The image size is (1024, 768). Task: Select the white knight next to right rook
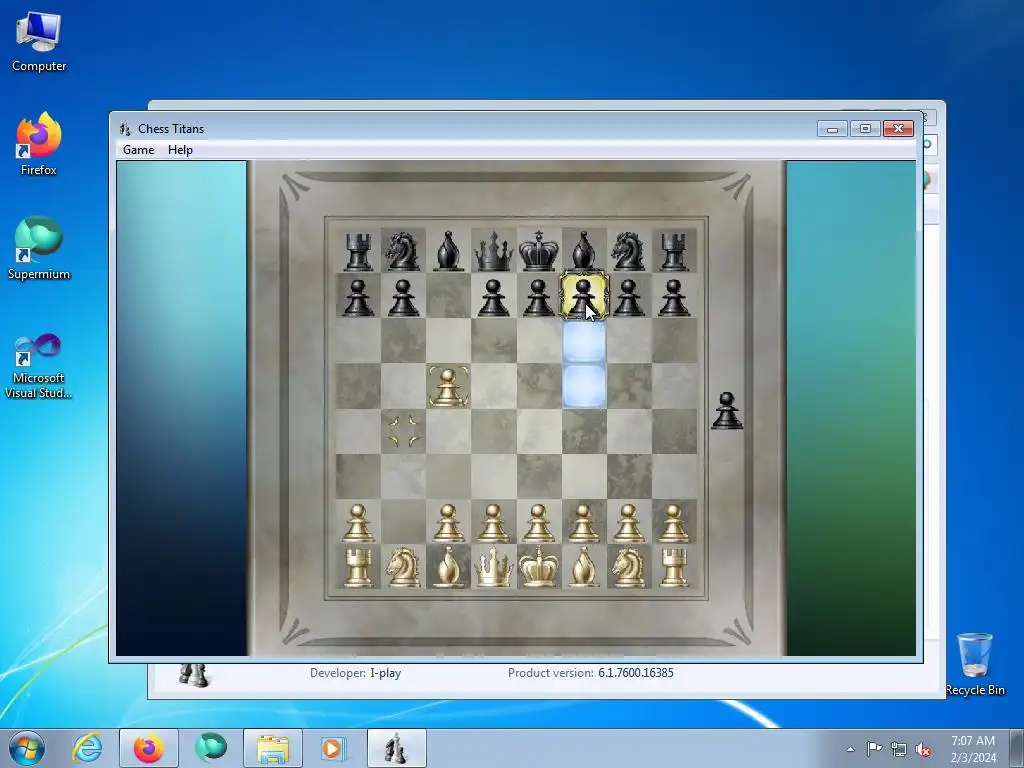pyautogui.click(x=628, y=567)
